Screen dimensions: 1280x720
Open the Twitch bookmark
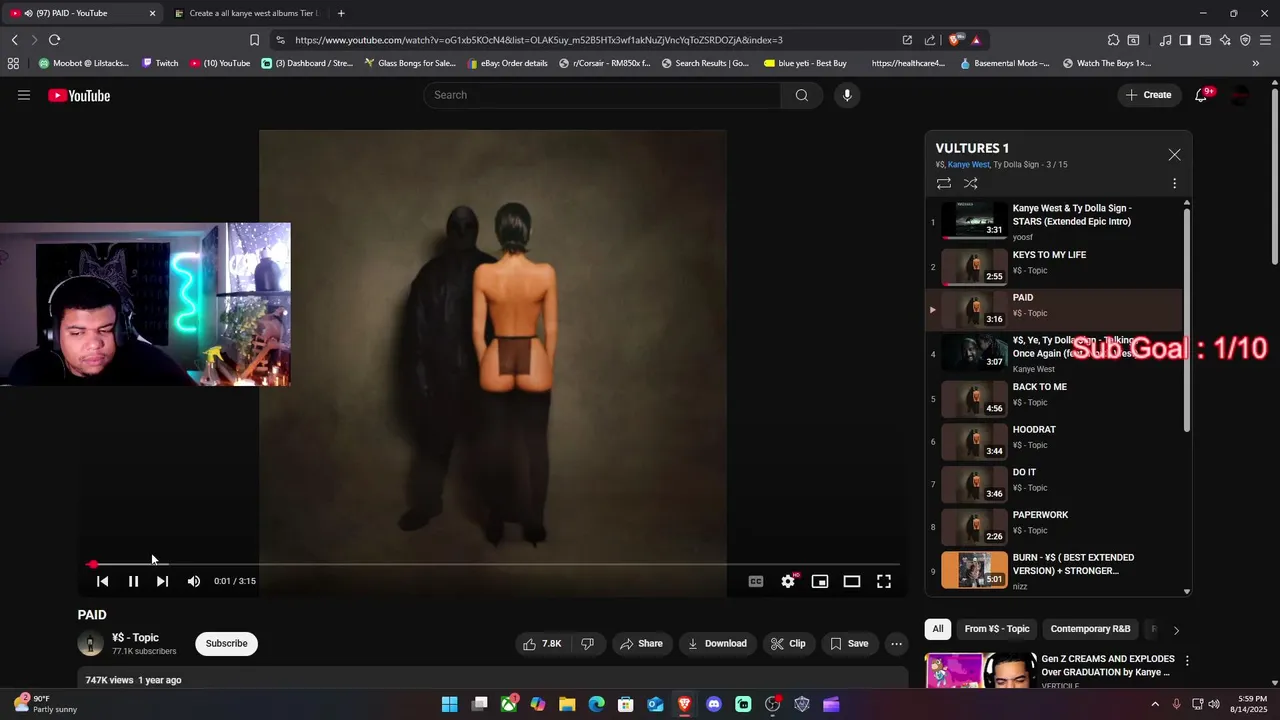coord(160,63)
